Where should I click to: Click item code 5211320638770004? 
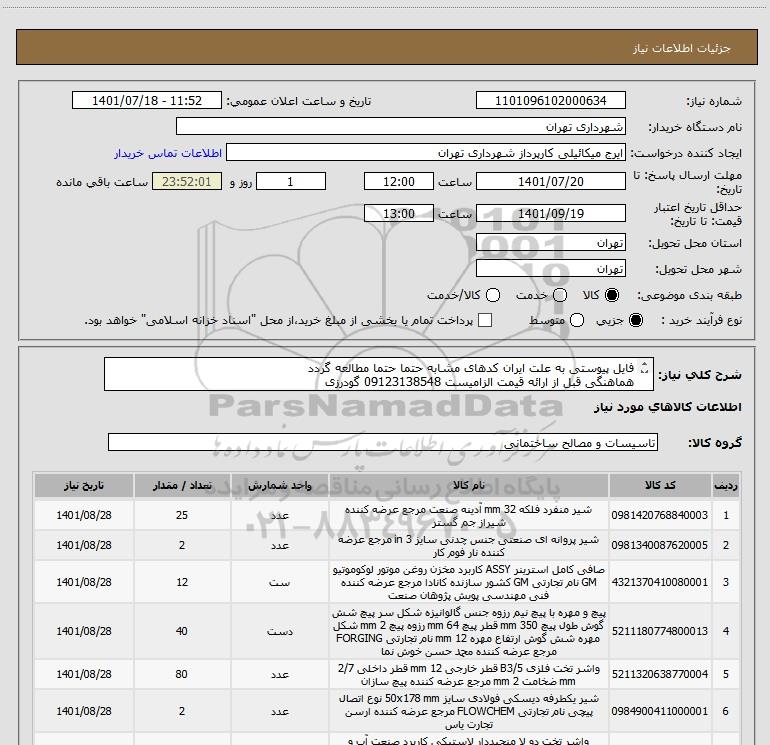(x=660, y=674)
